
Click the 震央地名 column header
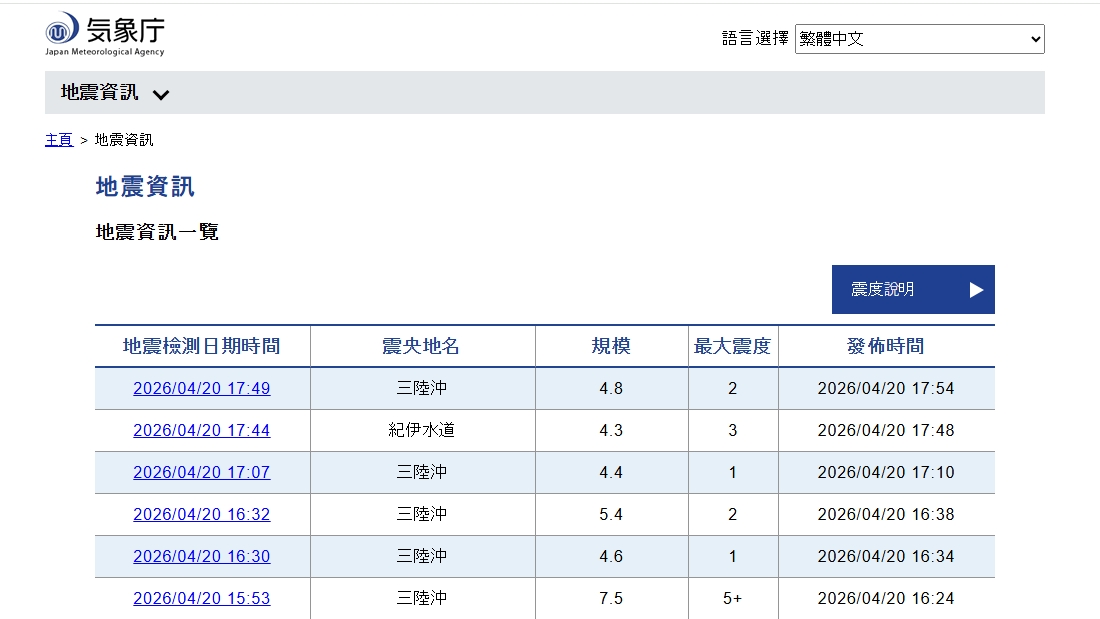point(421,347)
